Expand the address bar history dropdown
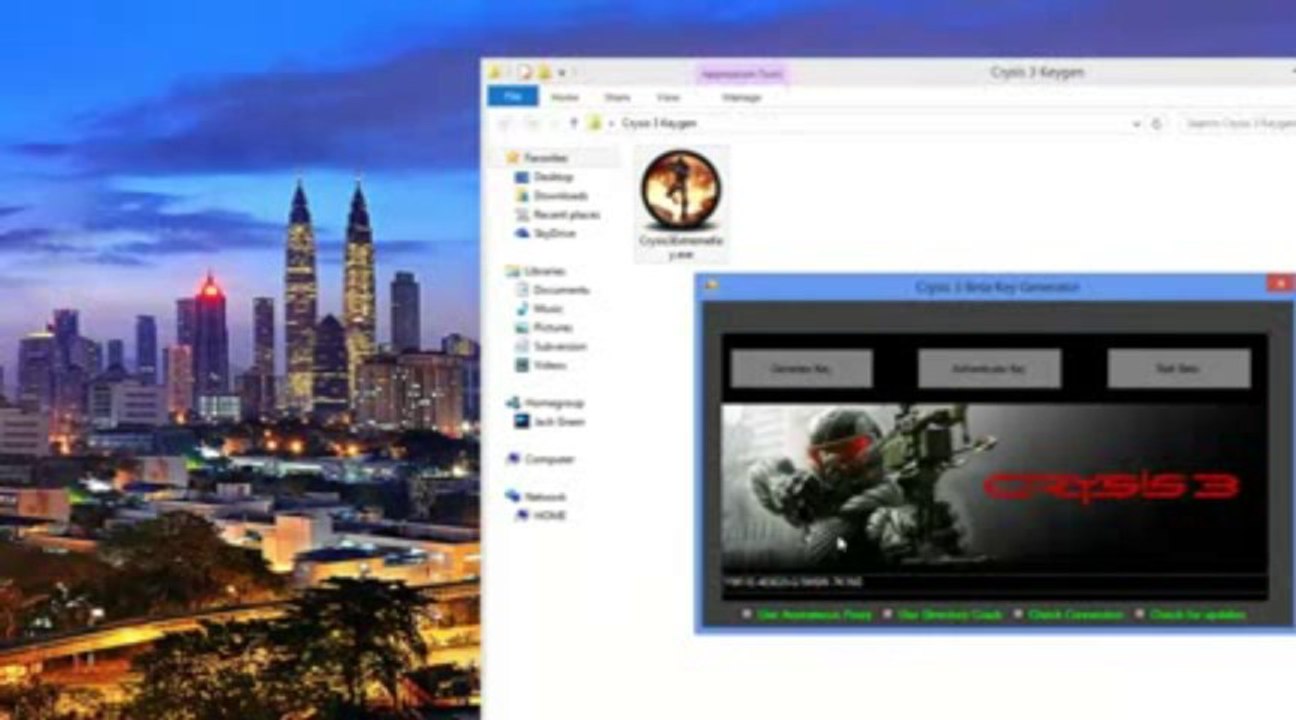Screen dimensions: 1296x720 pyautogui.click(x=1136, y=124)
